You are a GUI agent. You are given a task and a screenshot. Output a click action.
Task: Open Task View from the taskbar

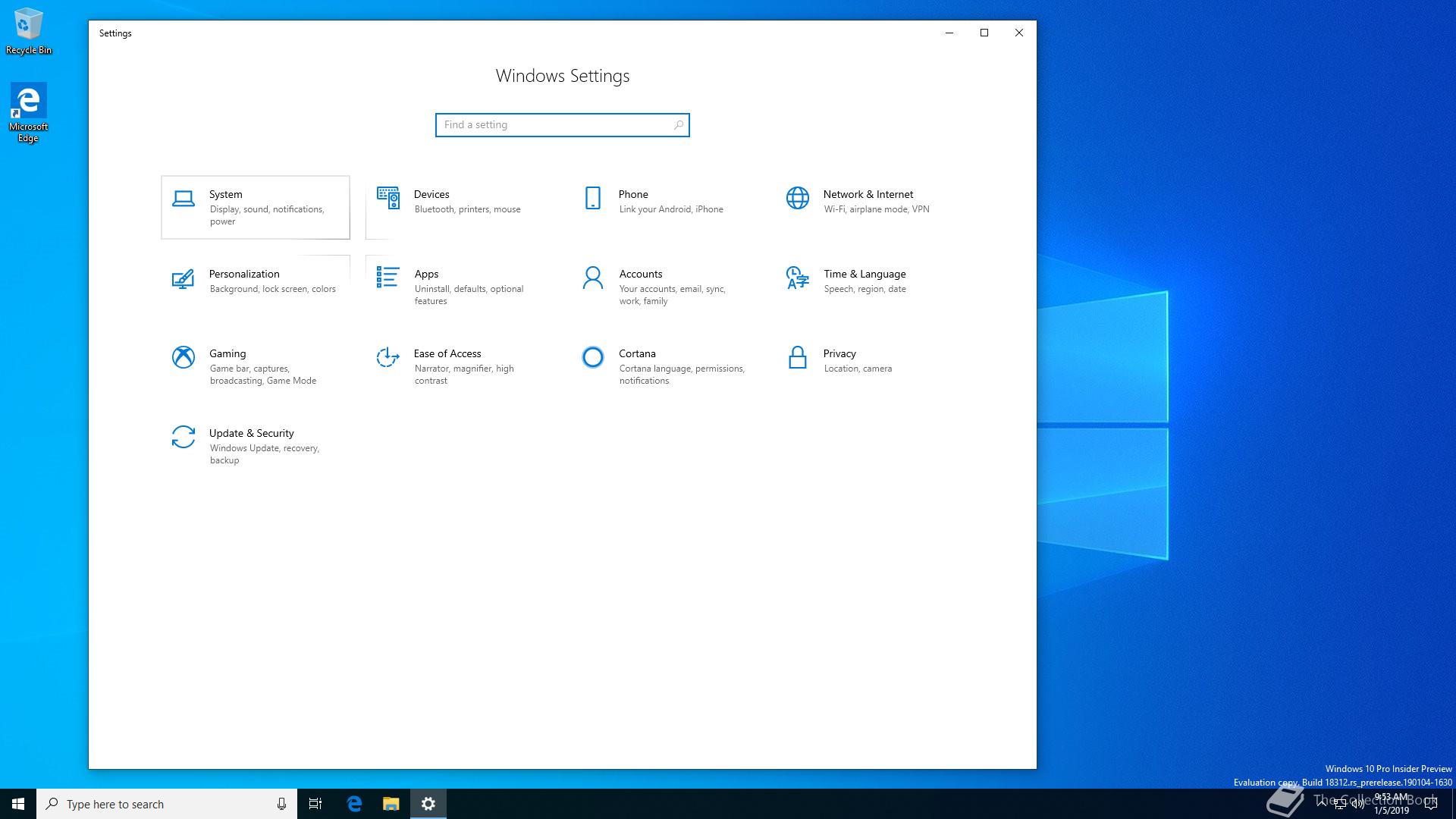coord(315,804)
